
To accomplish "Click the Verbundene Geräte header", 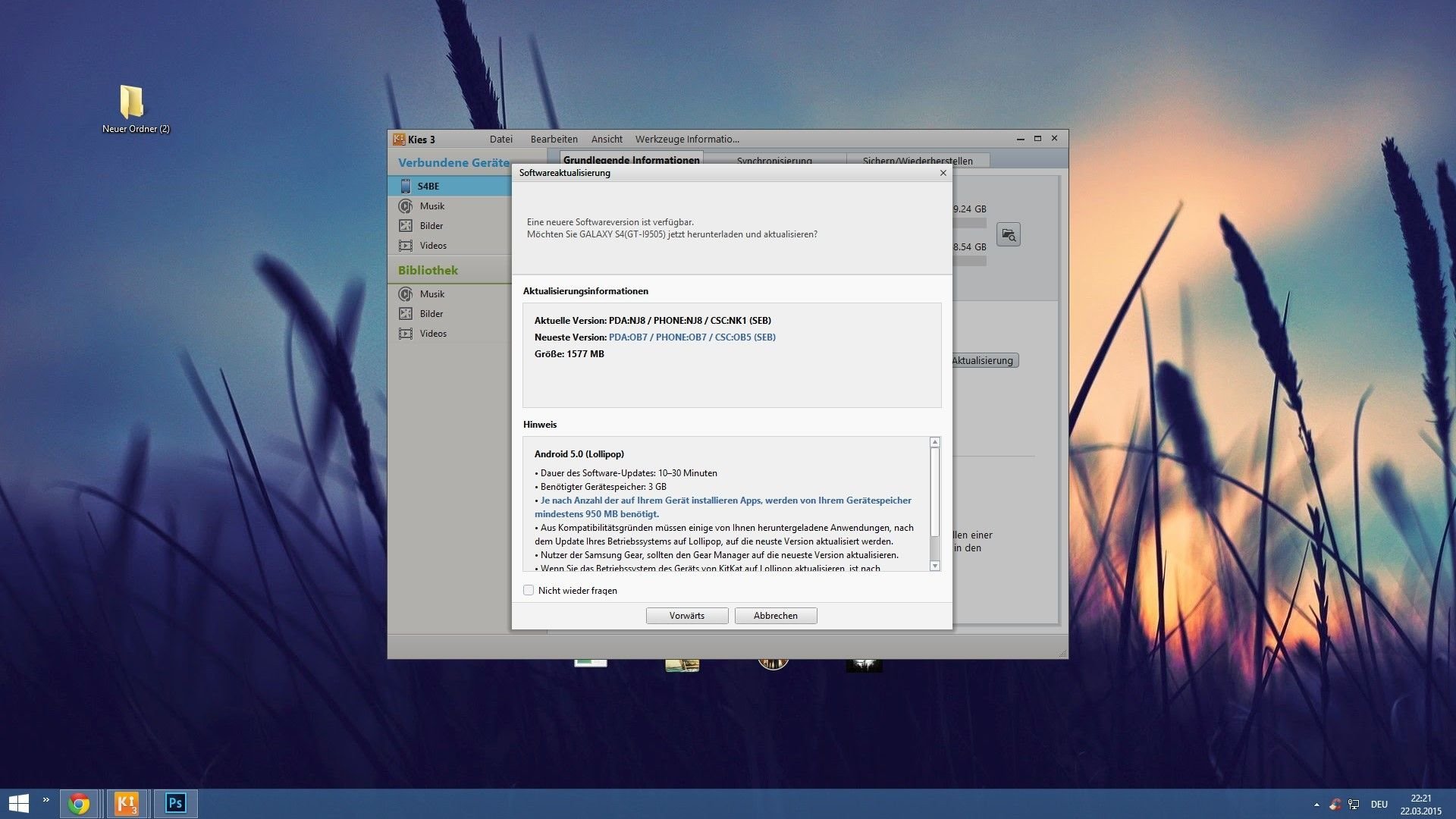I will [453, 162].
